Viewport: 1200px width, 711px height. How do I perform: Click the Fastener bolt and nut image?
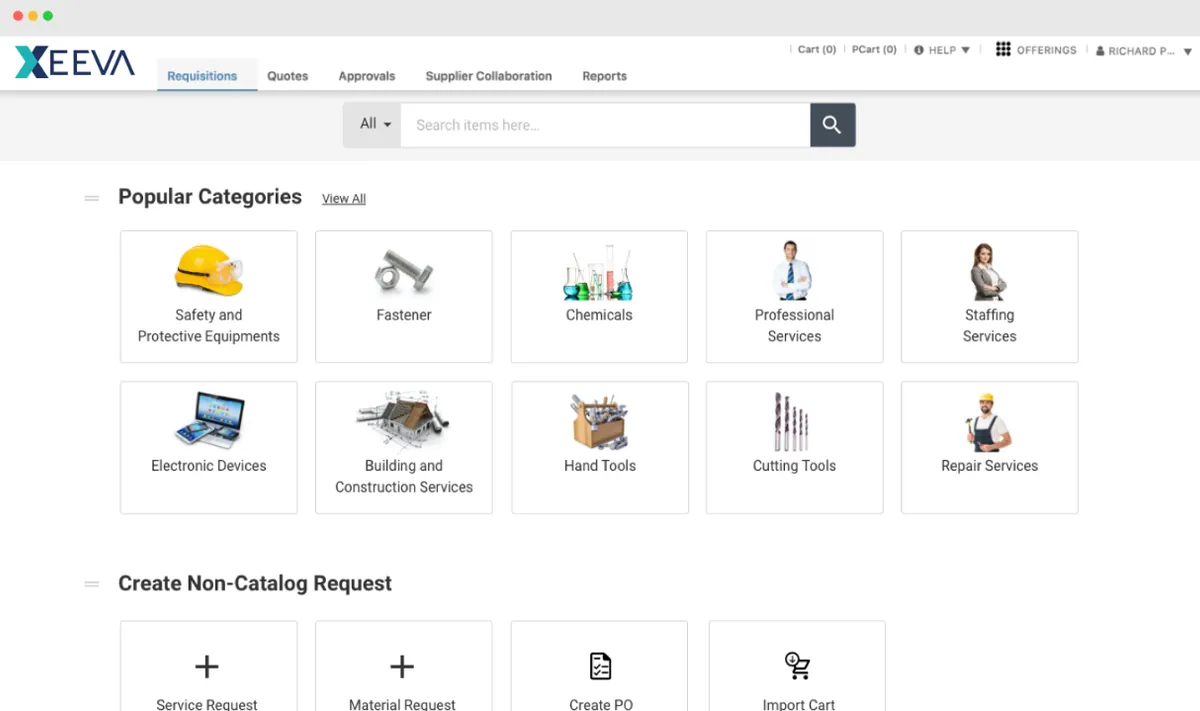[404, 272]
